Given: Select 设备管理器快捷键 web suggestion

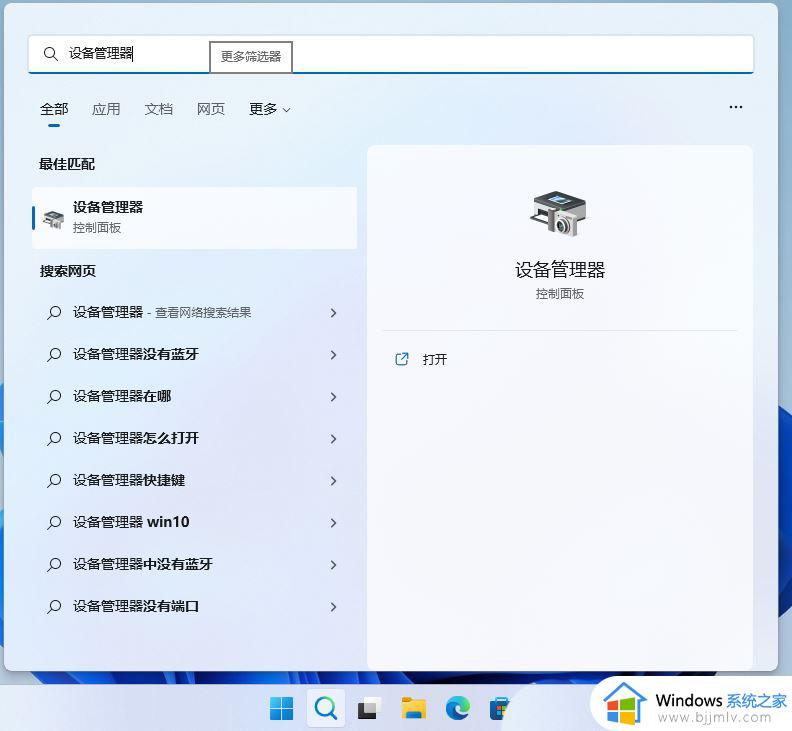Looking at the screenshot, I should [194, 480].
